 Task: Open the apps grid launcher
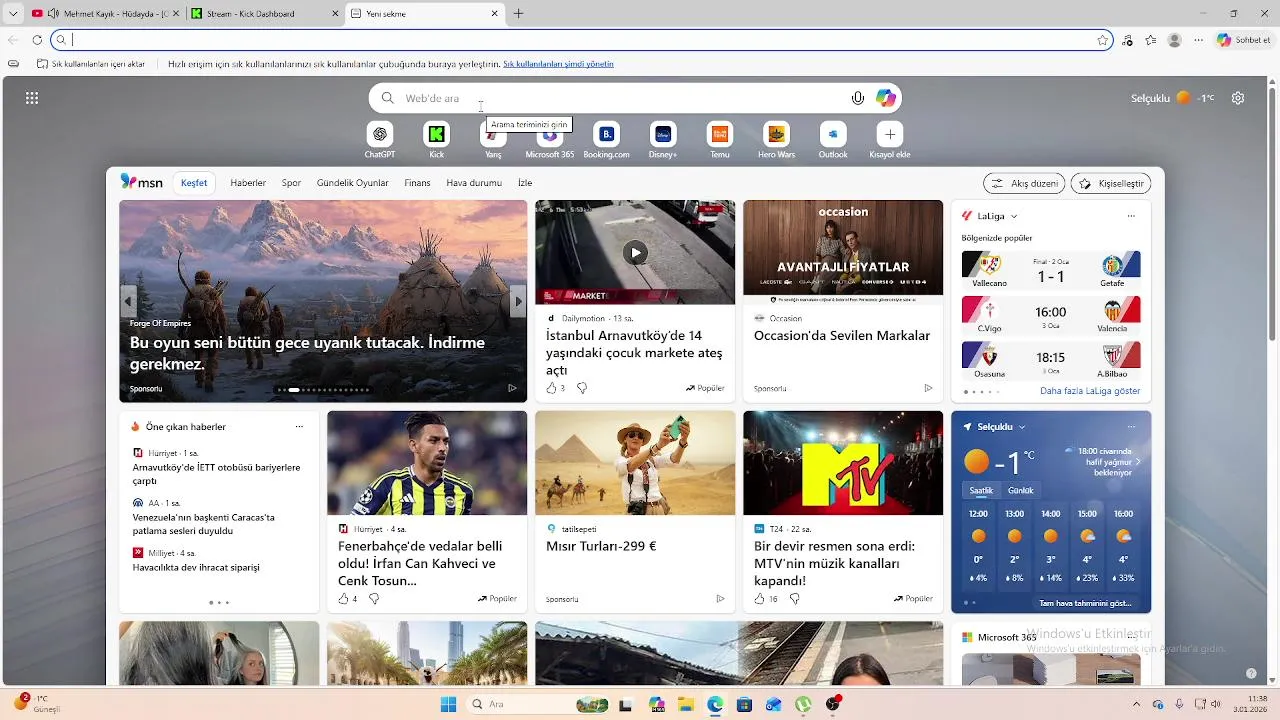pos(32,98)
